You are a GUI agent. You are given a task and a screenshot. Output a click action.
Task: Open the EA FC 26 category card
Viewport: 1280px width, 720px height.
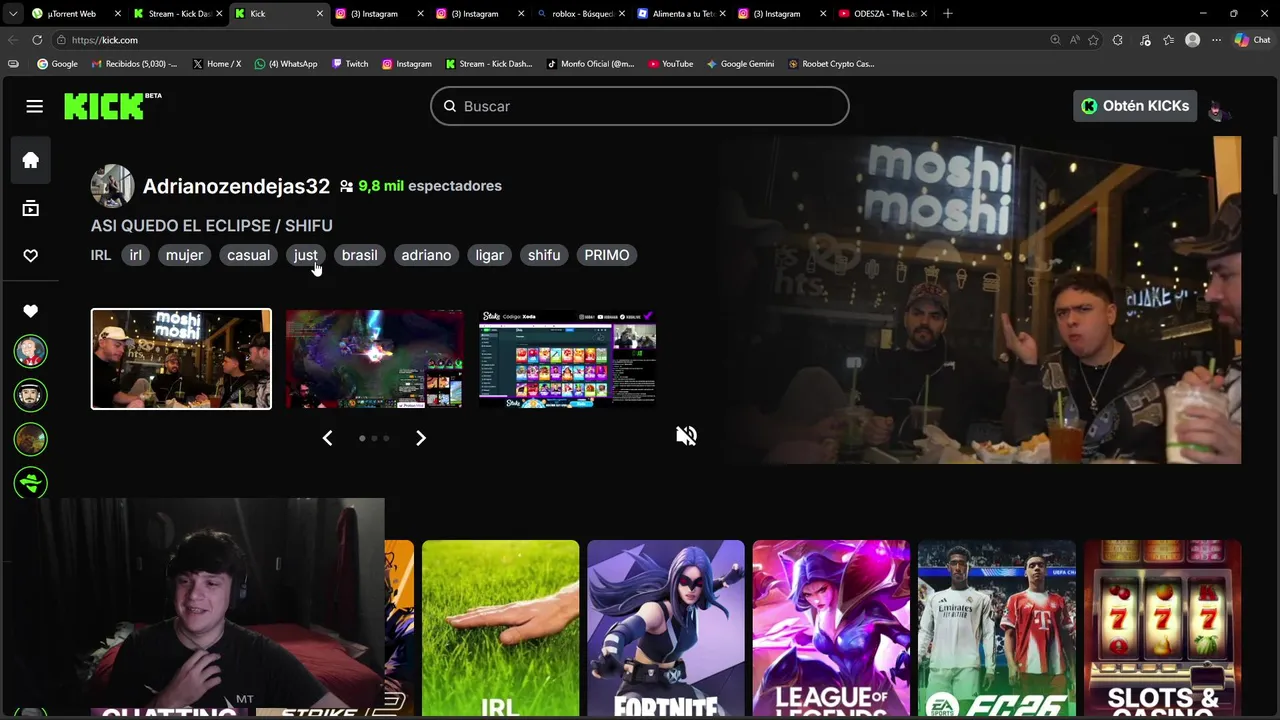pyautogui.click(x=997, y=628)
